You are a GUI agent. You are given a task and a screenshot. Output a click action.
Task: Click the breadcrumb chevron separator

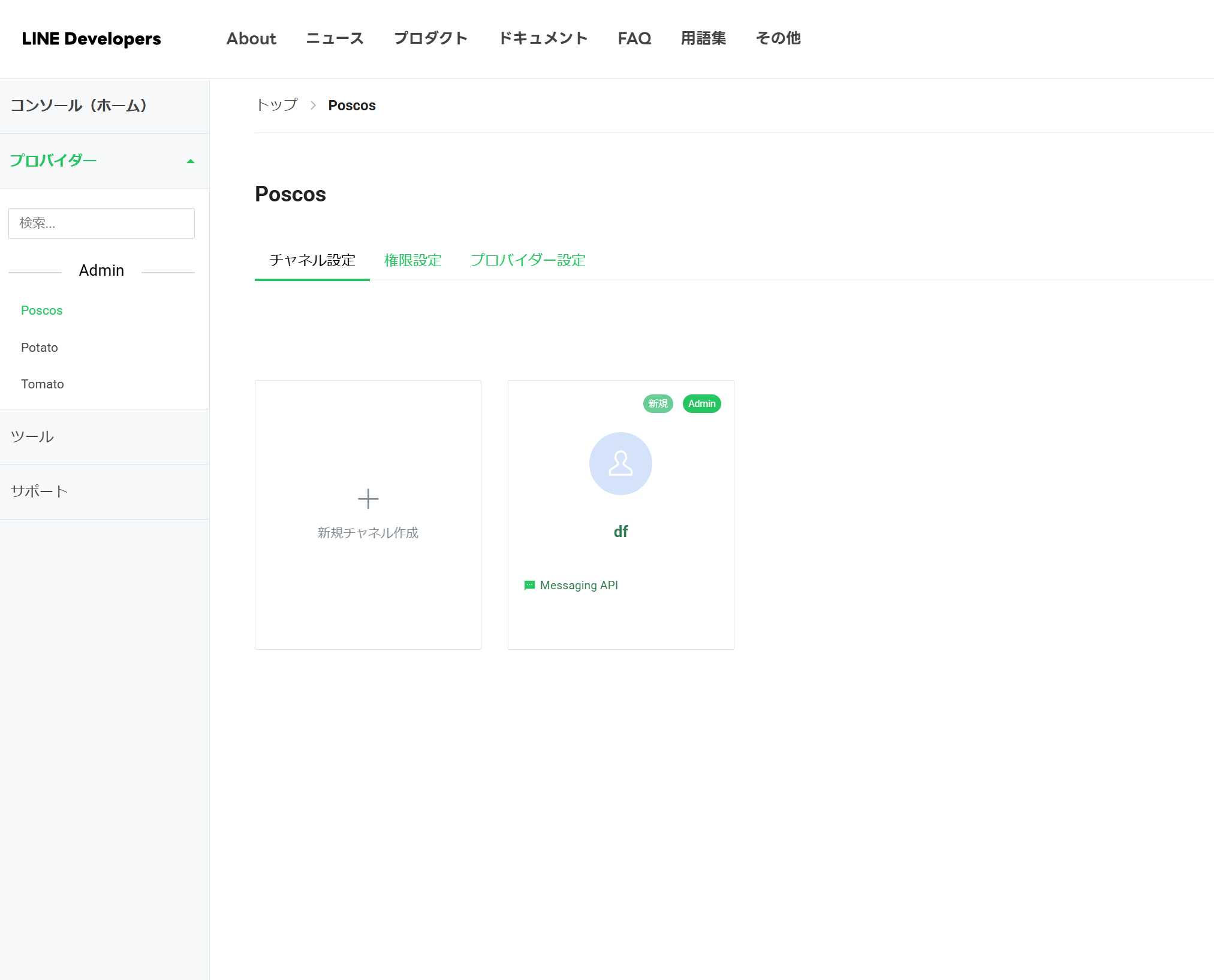313,105
